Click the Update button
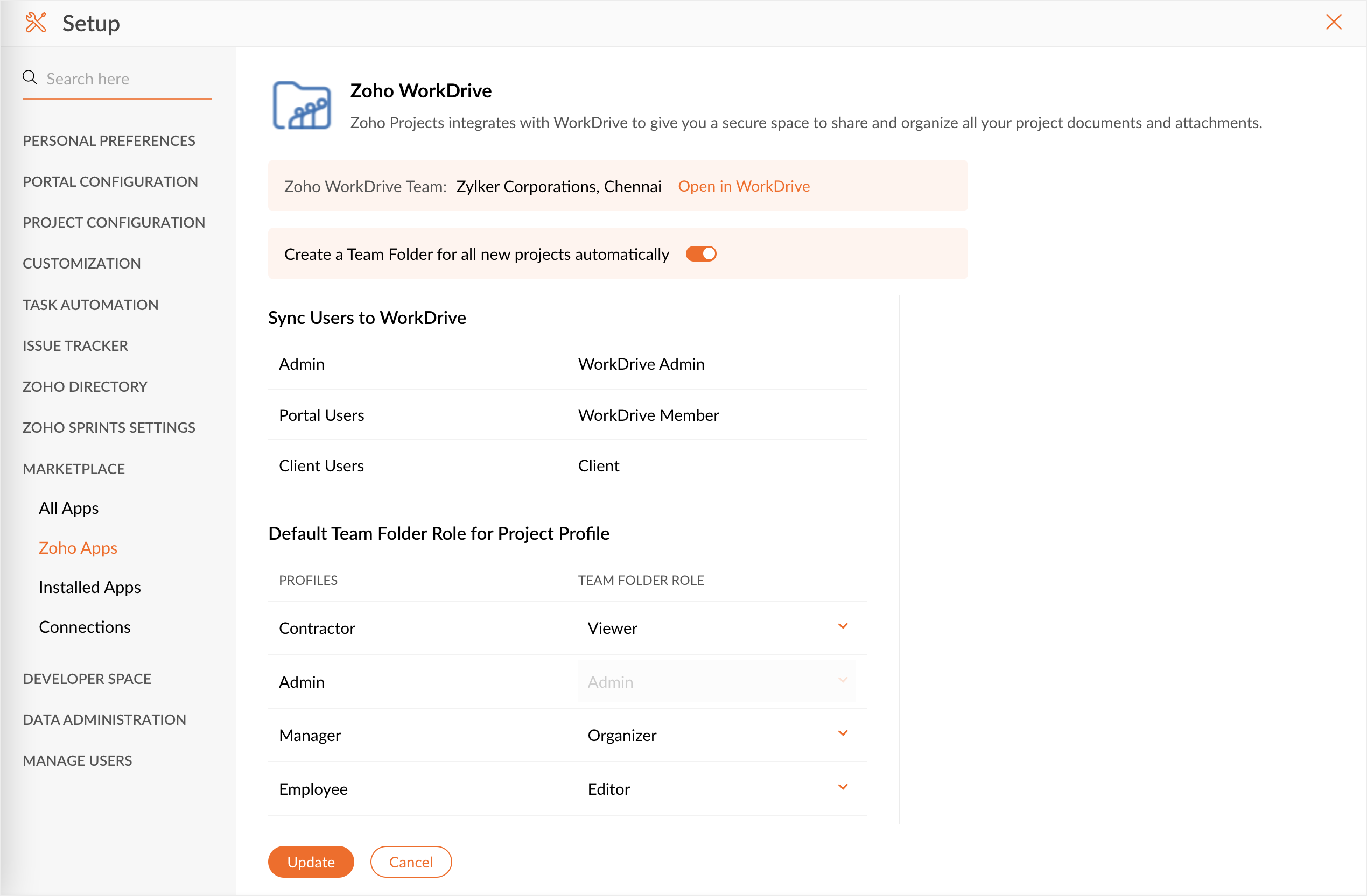The image size is (1367, 896). point(311,862)
